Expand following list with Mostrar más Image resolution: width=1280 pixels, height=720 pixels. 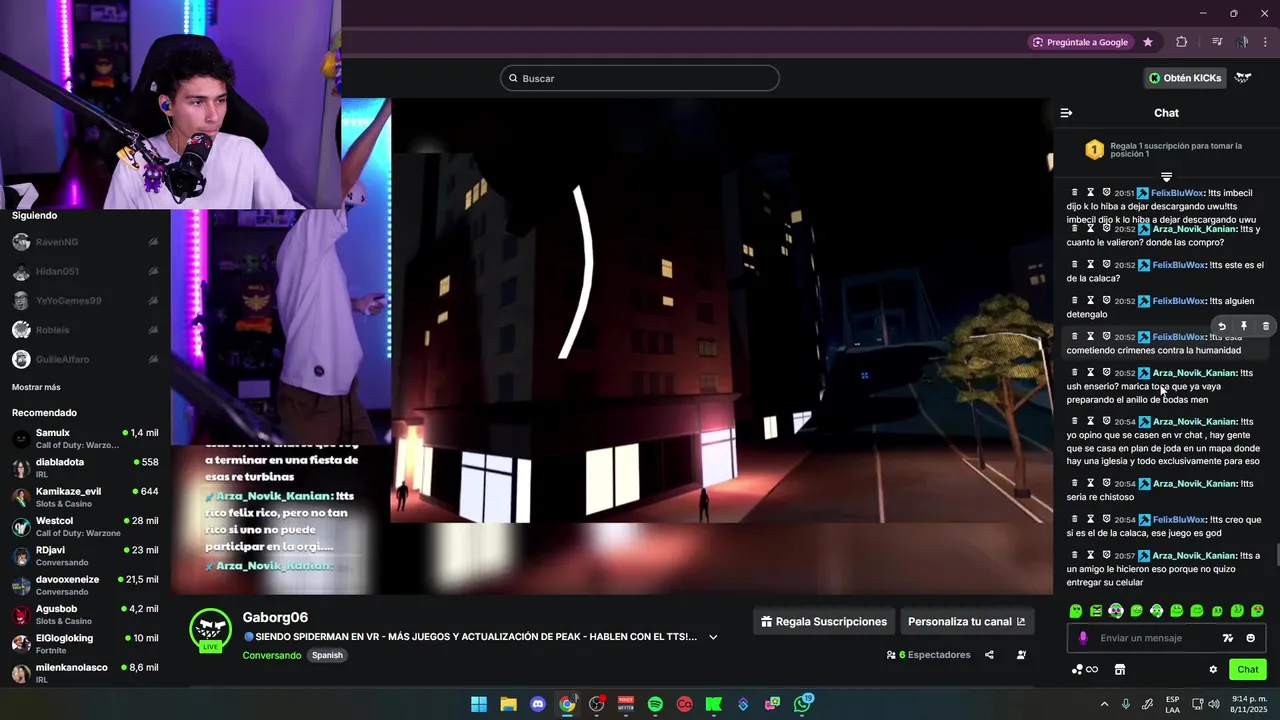coord(36,387)
